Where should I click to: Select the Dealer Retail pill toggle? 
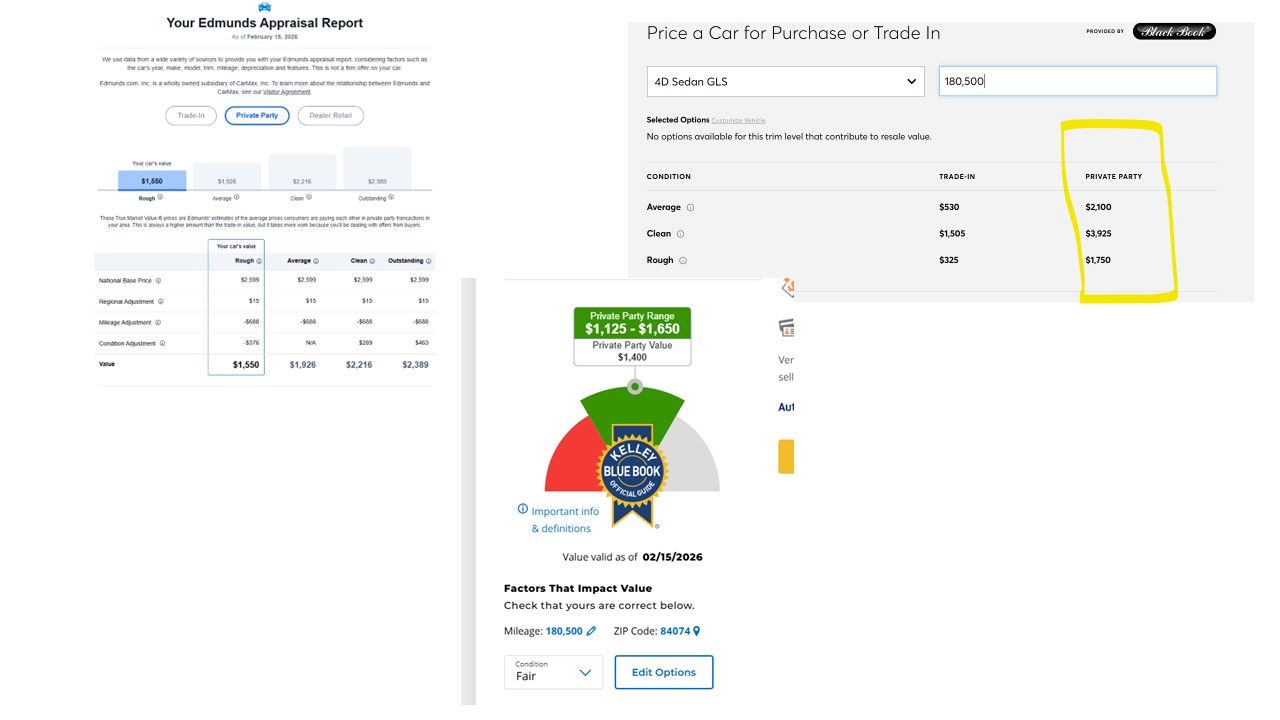330,116
